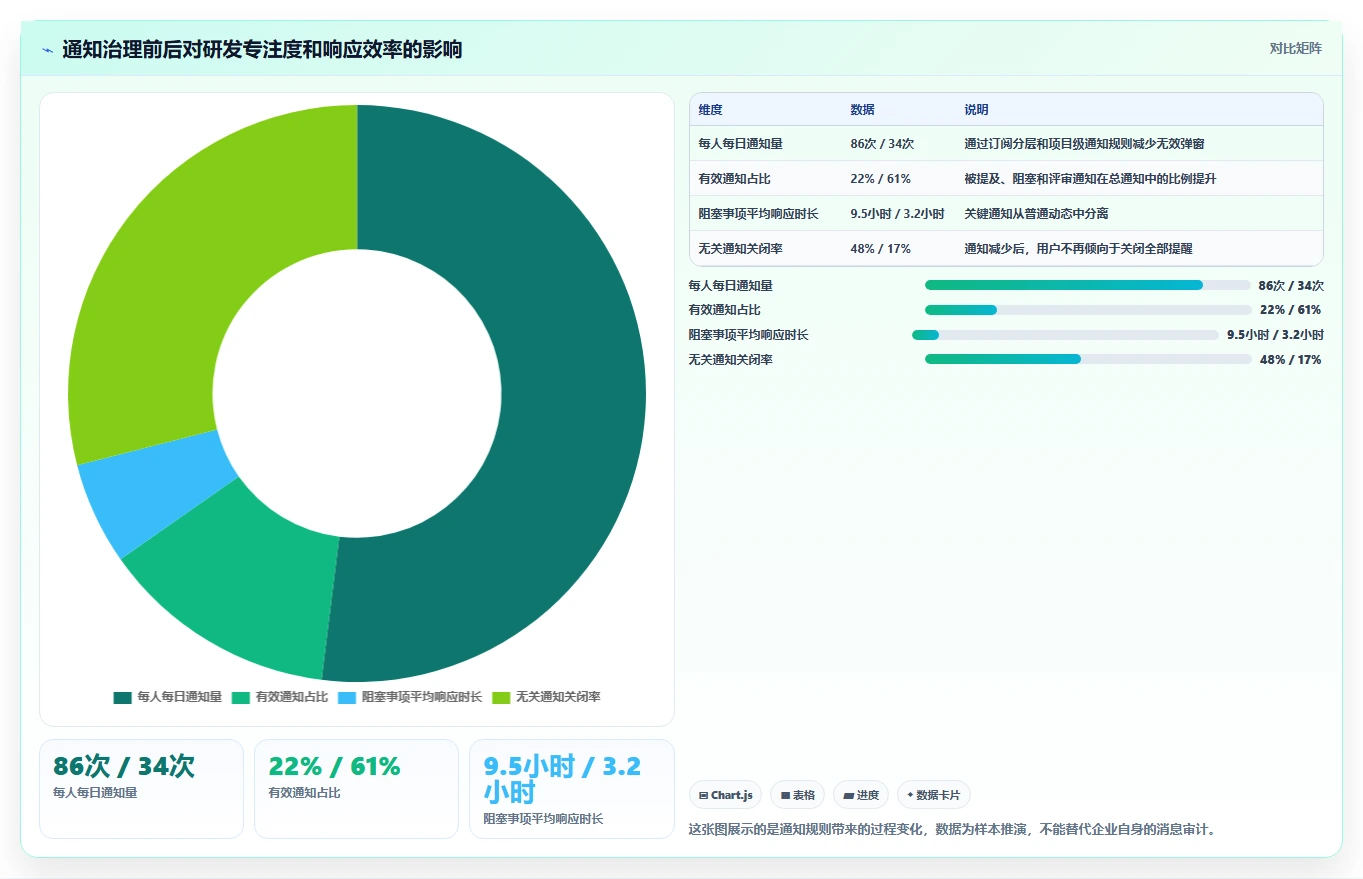Screen dimensions: 1363x879
Task: Select 无关通知关闭率 in the table's first column
Action: coord(741,249)
